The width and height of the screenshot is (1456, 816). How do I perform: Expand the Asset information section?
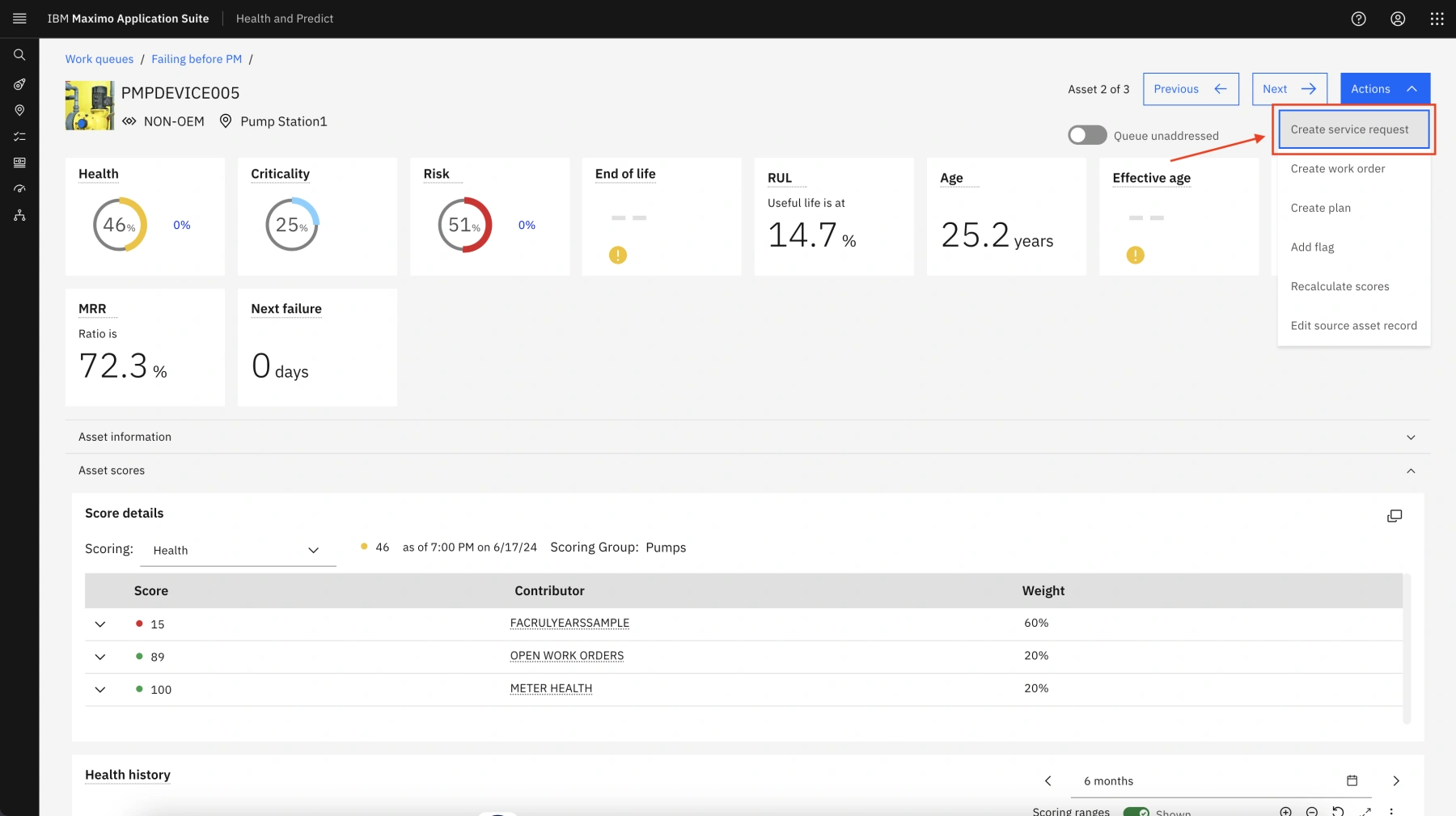pos(747,437)
